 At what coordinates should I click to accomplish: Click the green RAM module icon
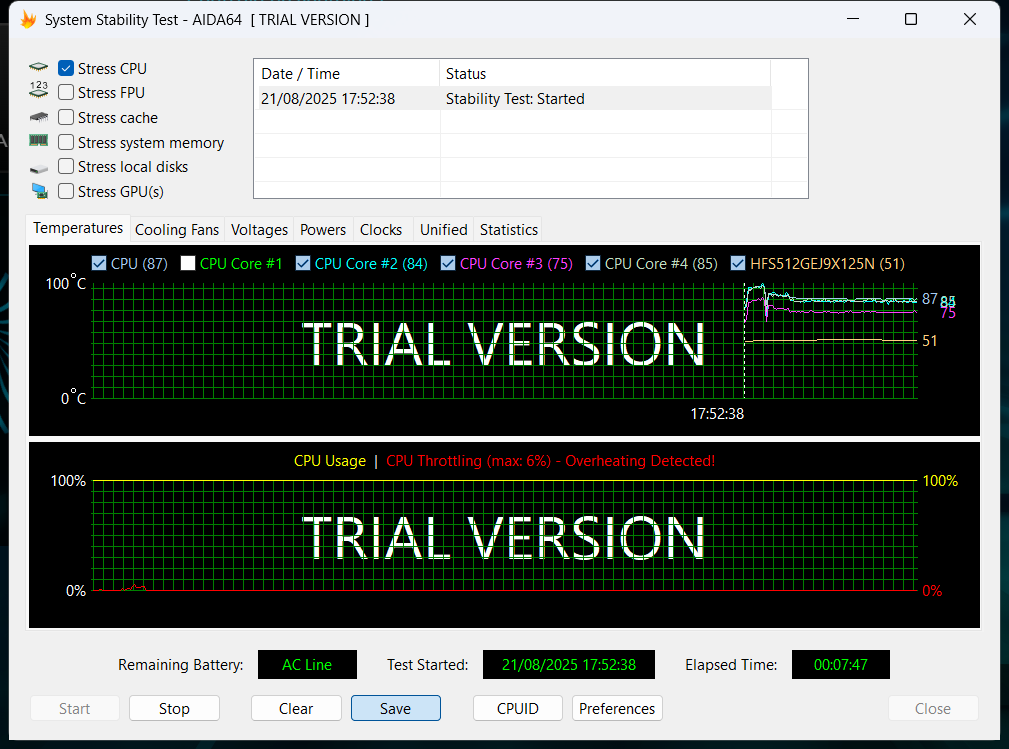(39, 140)
